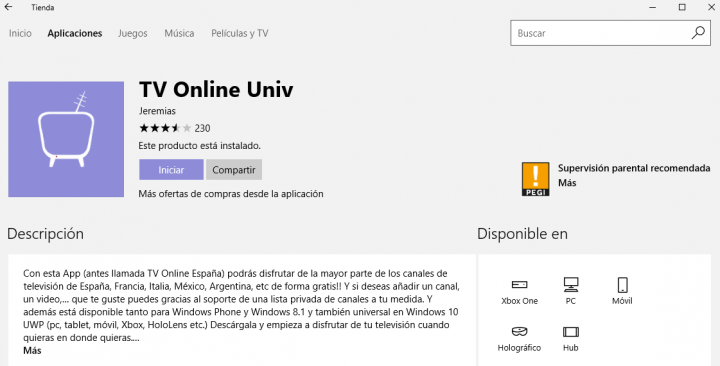Maximize the Tienda window
Image resolution: width=720 pixels, height=366 pixels.
click(x=682, y=7)
